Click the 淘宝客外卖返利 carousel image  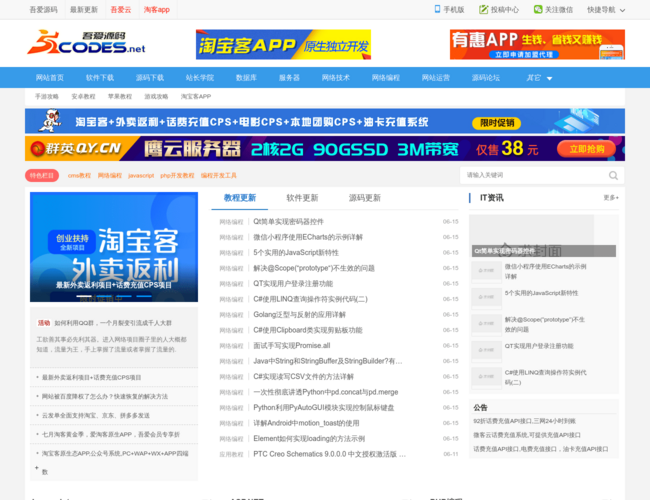[x=114, y=247]
